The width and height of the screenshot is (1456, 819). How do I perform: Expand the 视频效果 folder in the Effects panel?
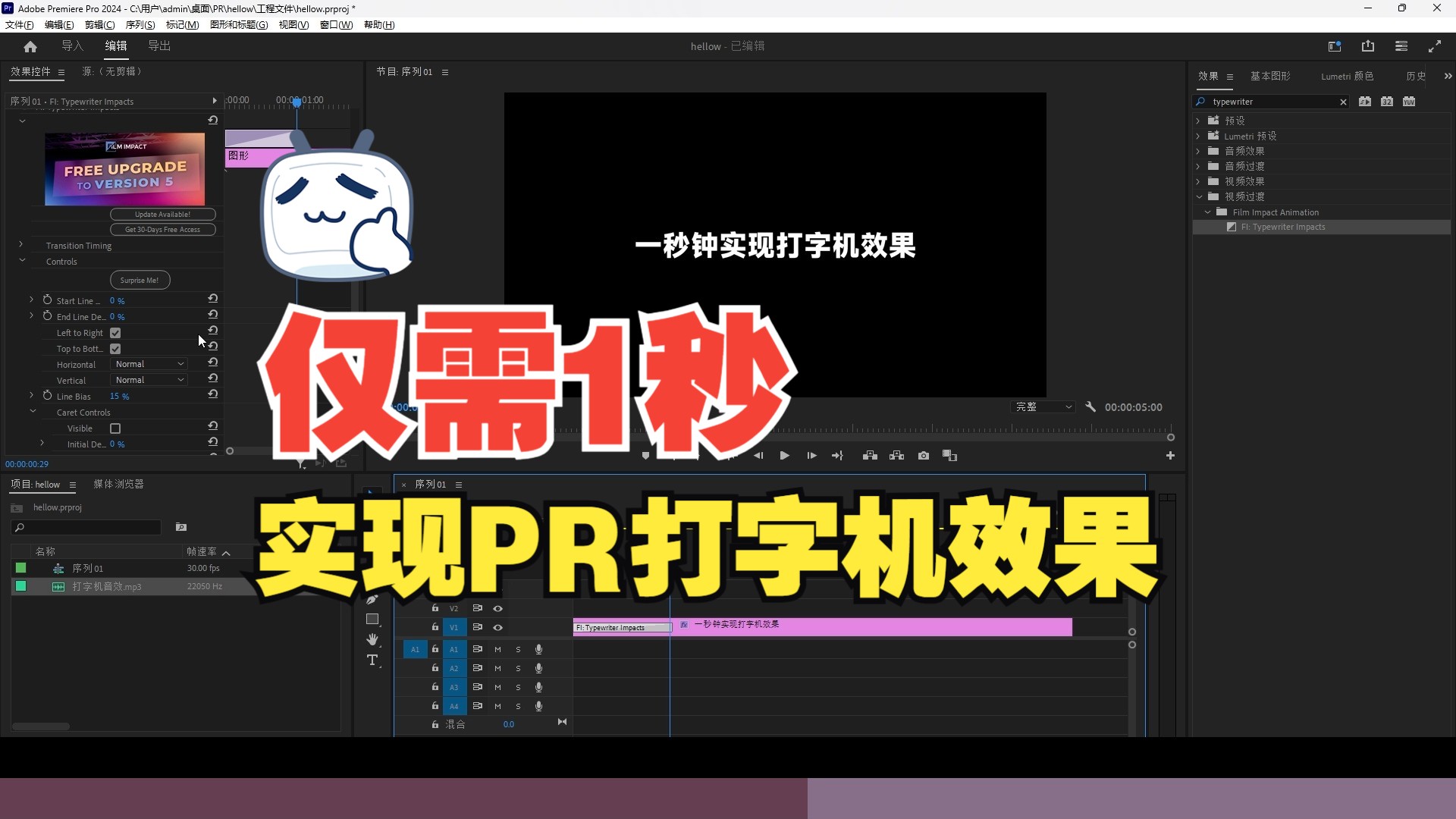coord(1199,181)
